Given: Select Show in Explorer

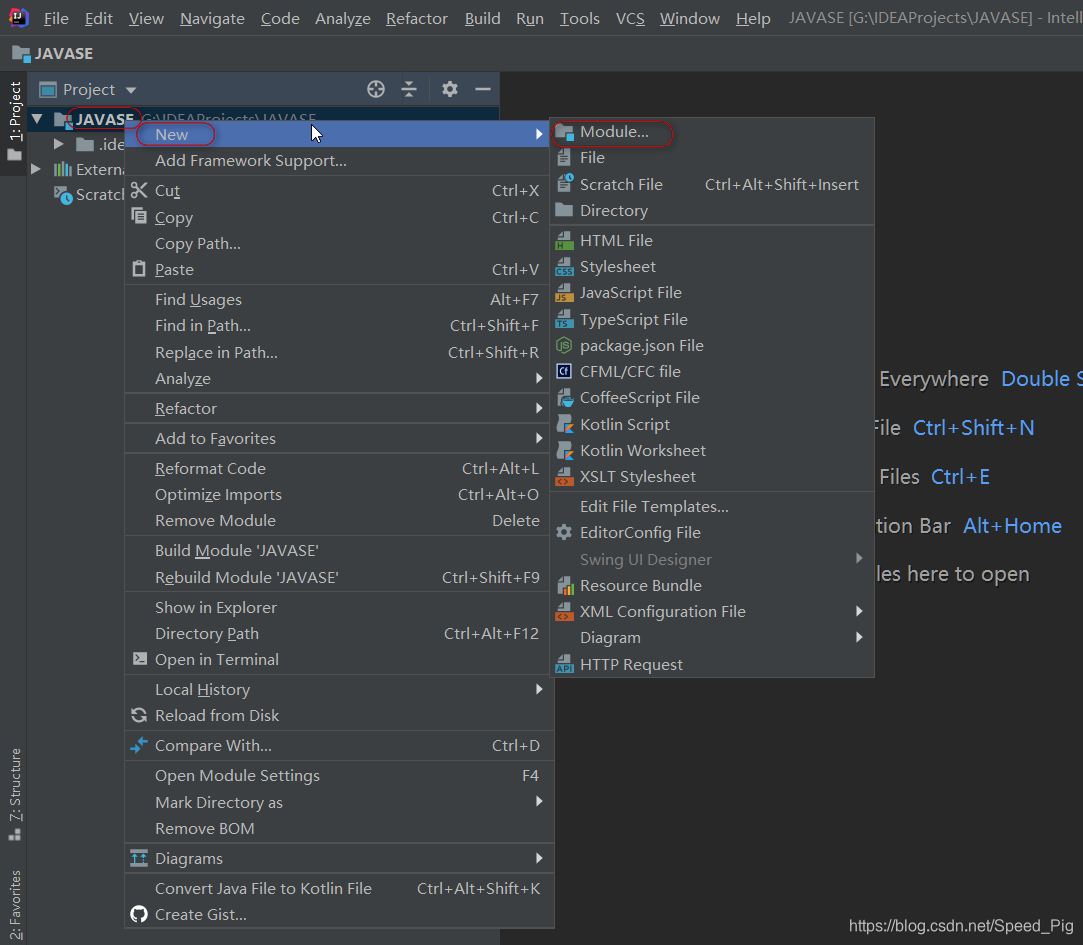Looking at the screenshot, I should (339, 607).
